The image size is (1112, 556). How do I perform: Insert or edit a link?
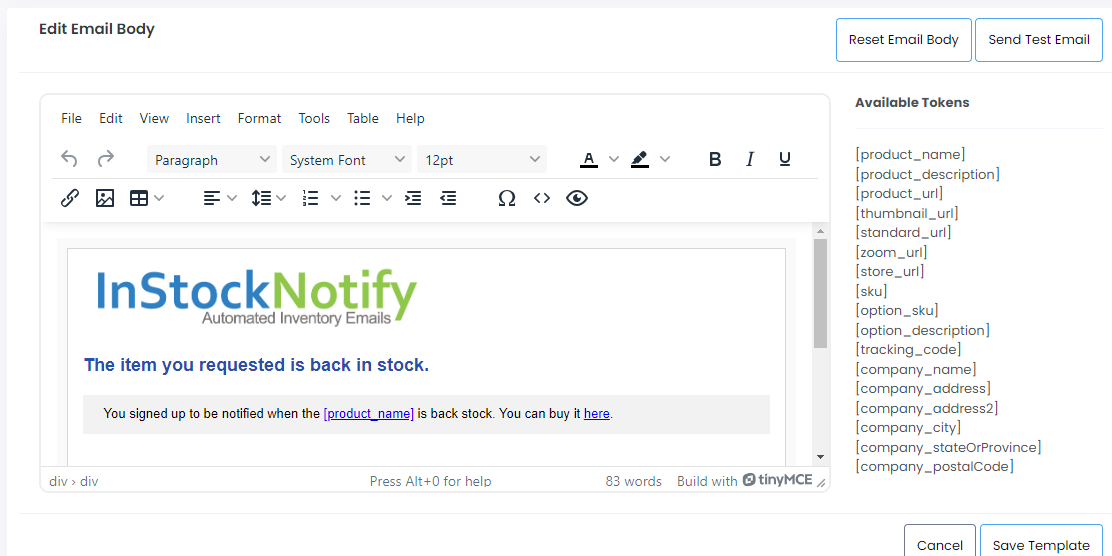pyautogui.click(x=69, y=199)
